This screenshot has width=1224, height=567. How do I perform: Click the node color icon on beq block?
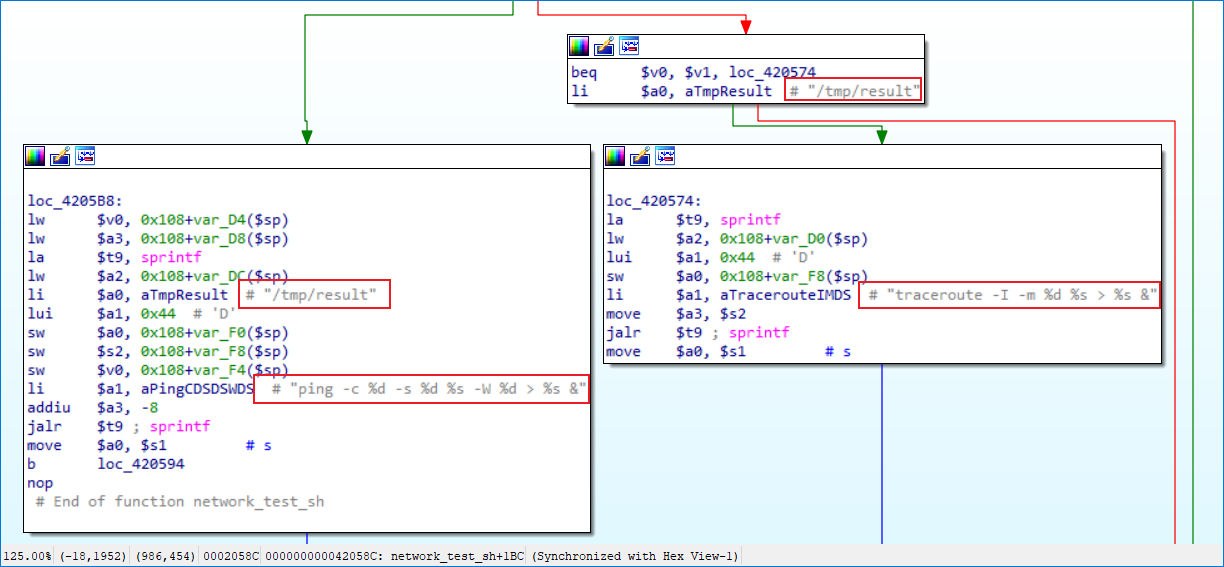point(579,46)
